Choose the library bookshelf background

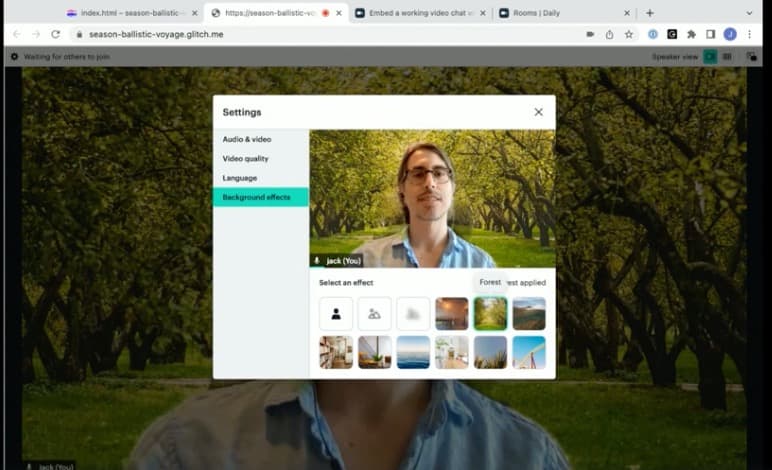tap(336, 352)
